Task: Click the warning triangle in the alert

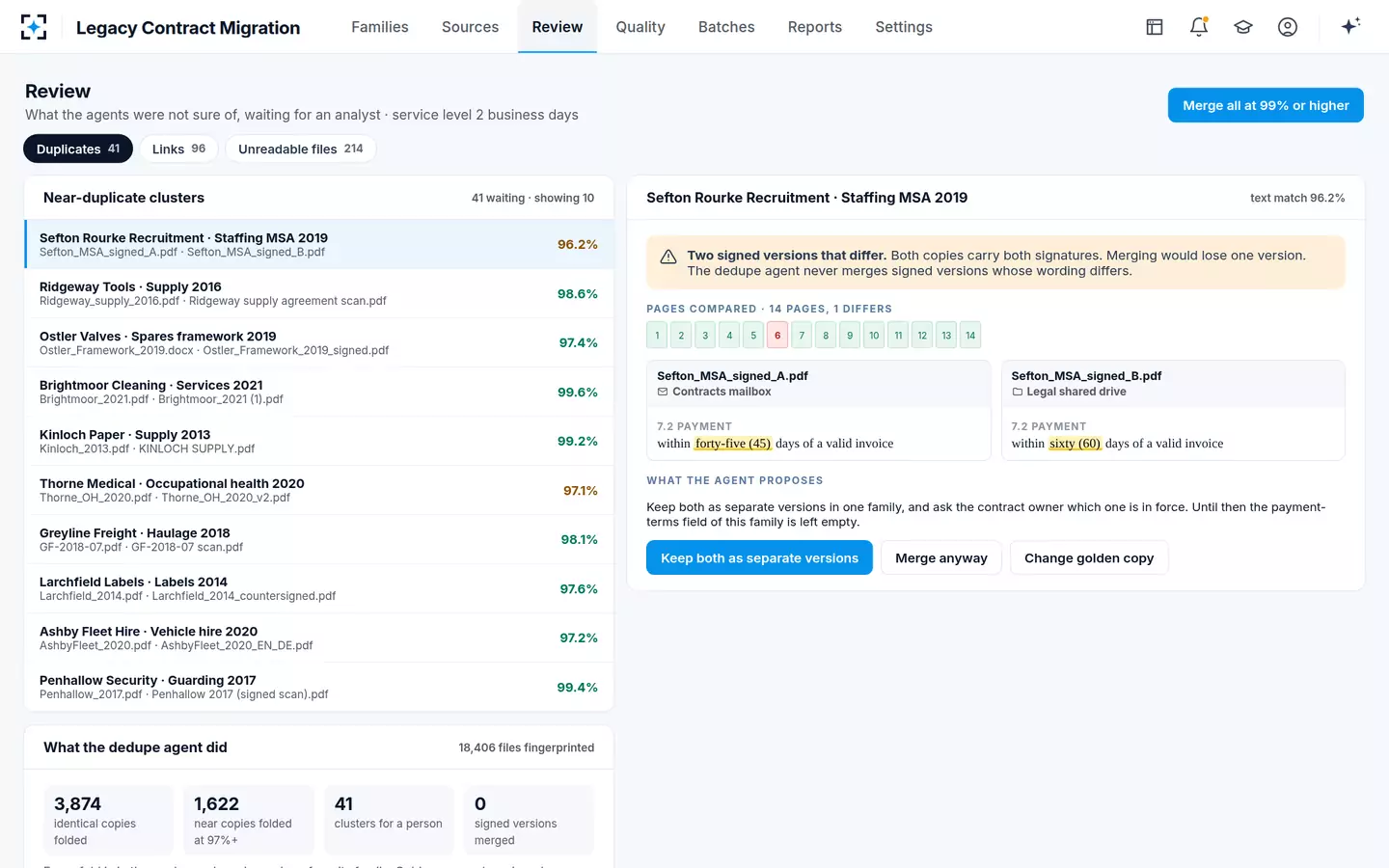Action: coord(667,257)
